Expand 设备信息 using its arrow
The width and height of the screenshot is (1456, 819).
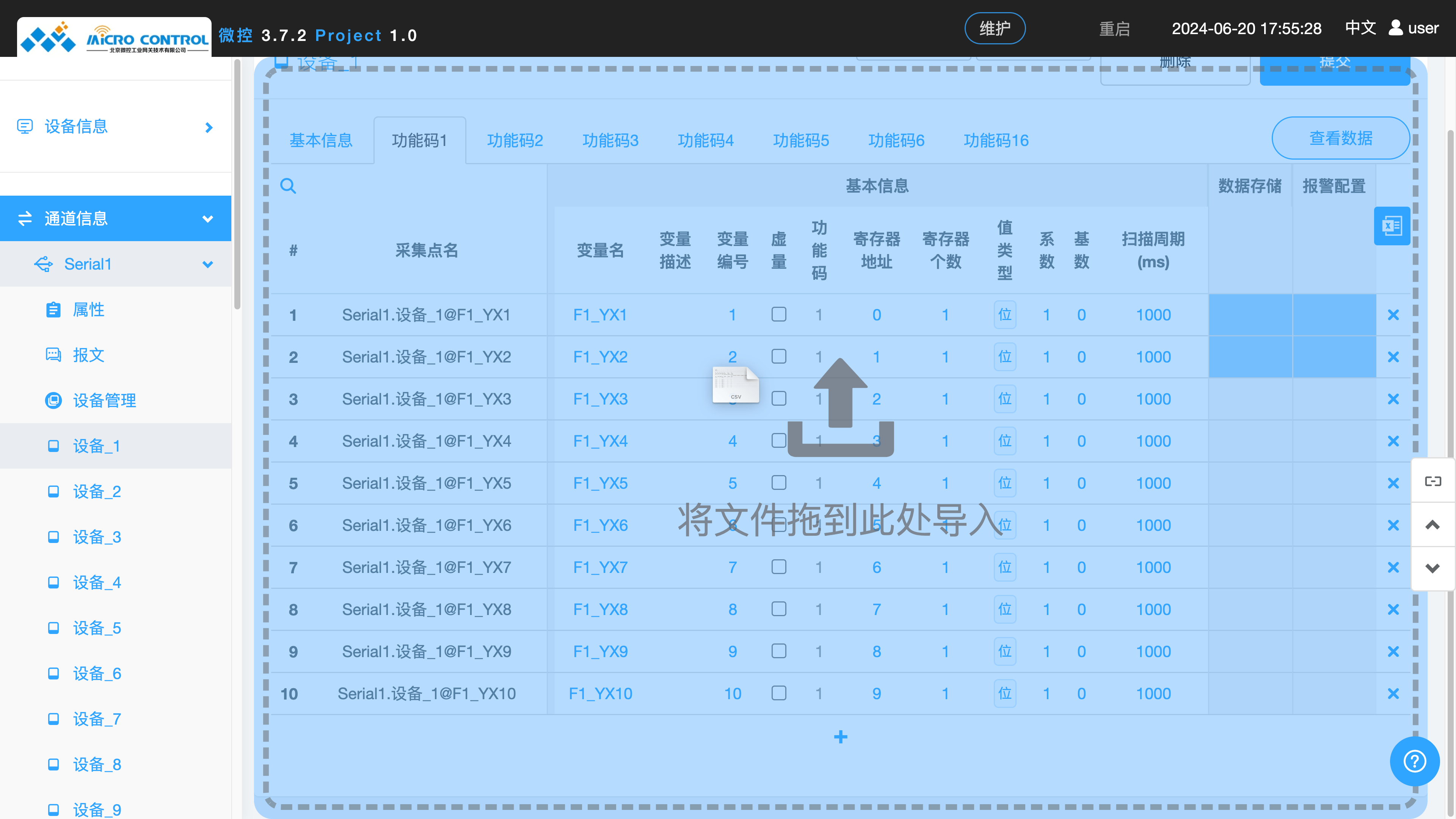pos(208,127)
